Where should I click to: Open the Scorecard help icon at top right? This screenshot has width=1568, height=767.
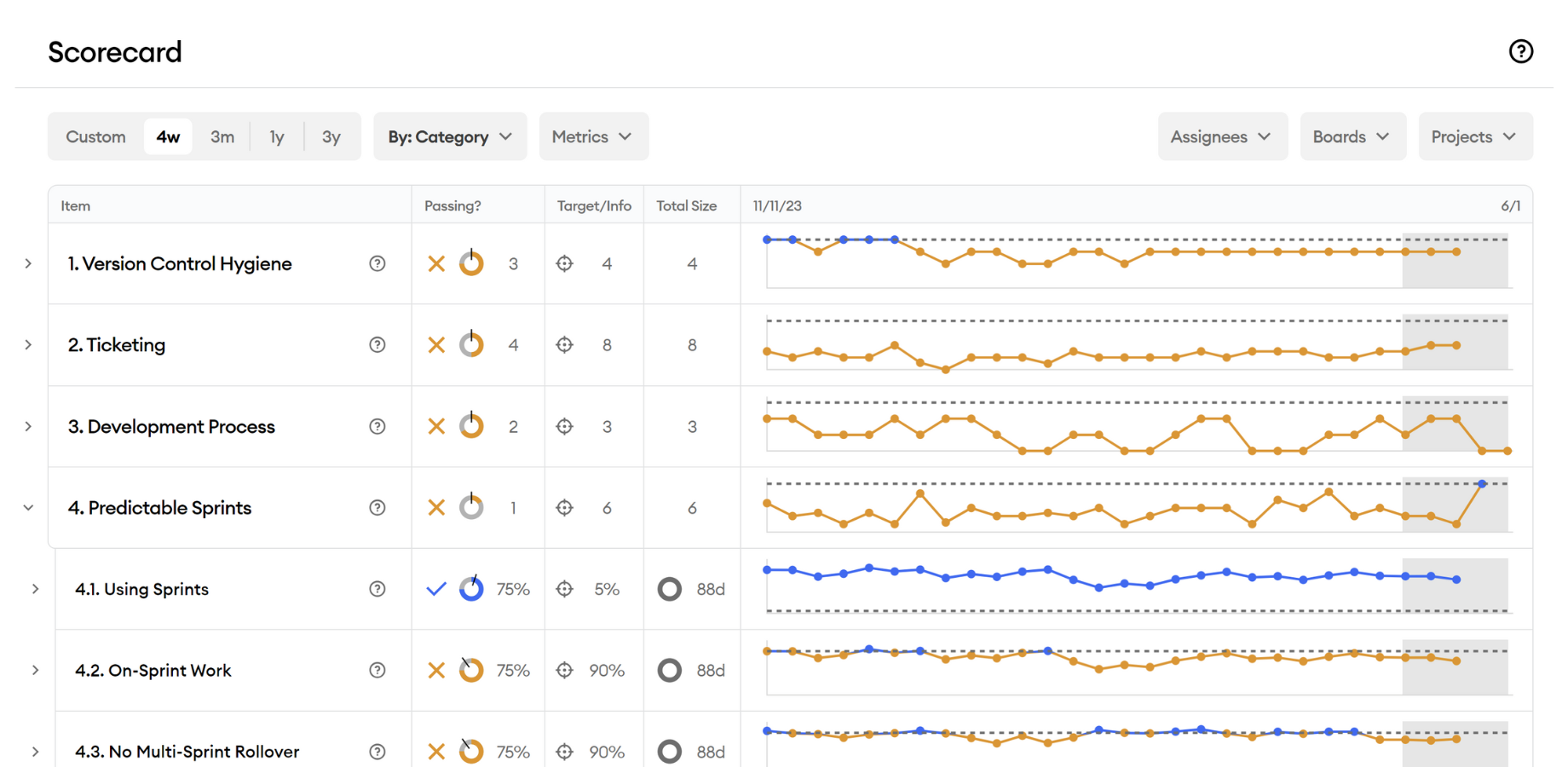point(1520,51)
